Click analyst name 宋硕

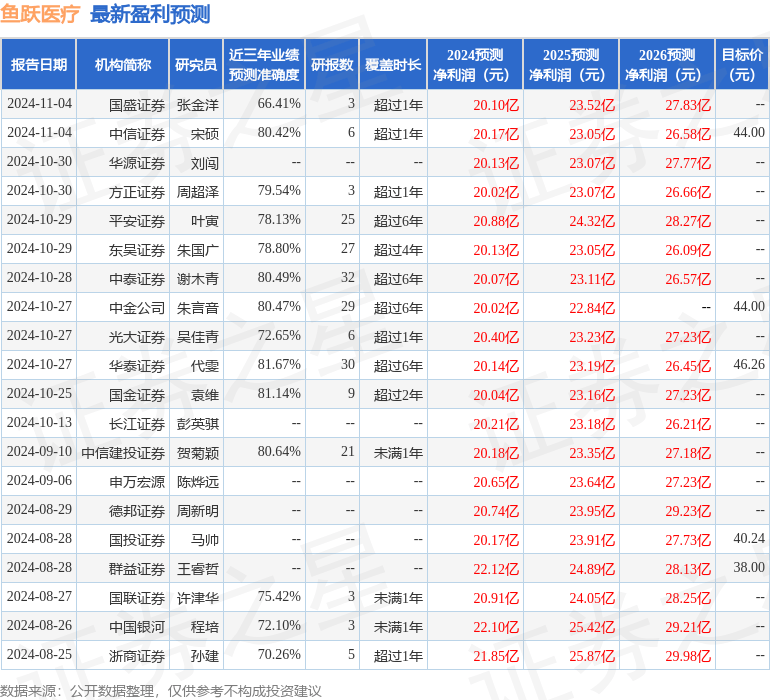point(205,134)
